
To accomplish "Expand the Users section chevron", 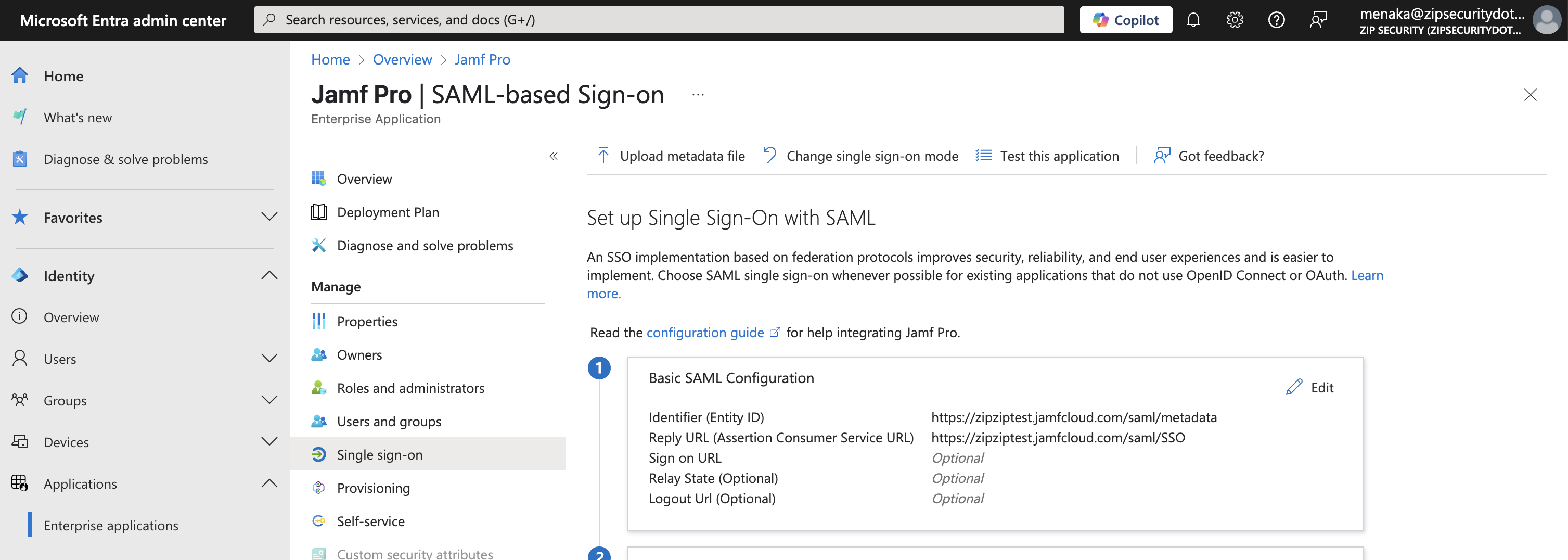I will 269,358.
